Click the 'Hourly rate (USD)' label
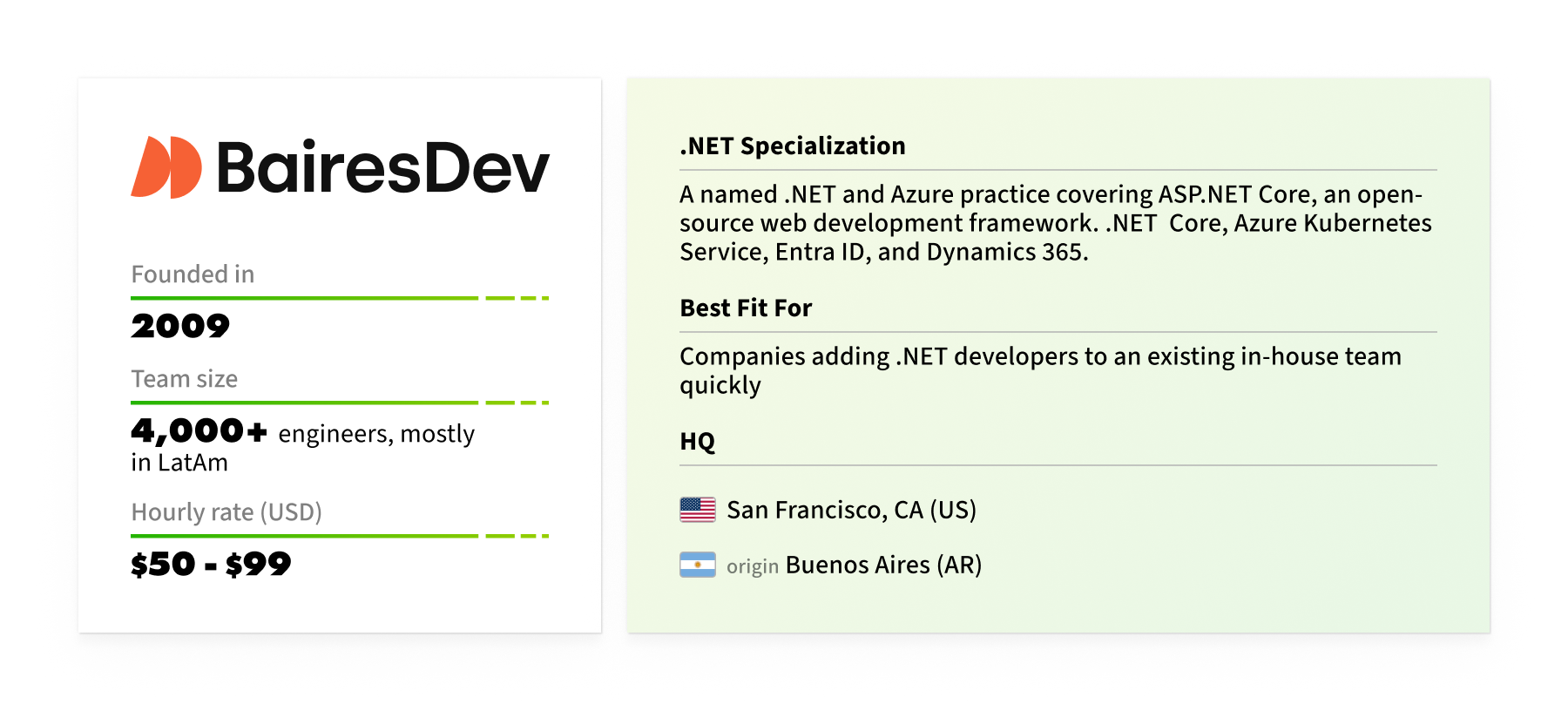The width and height of the screenshot is (1568, 711). coord(226,512)
